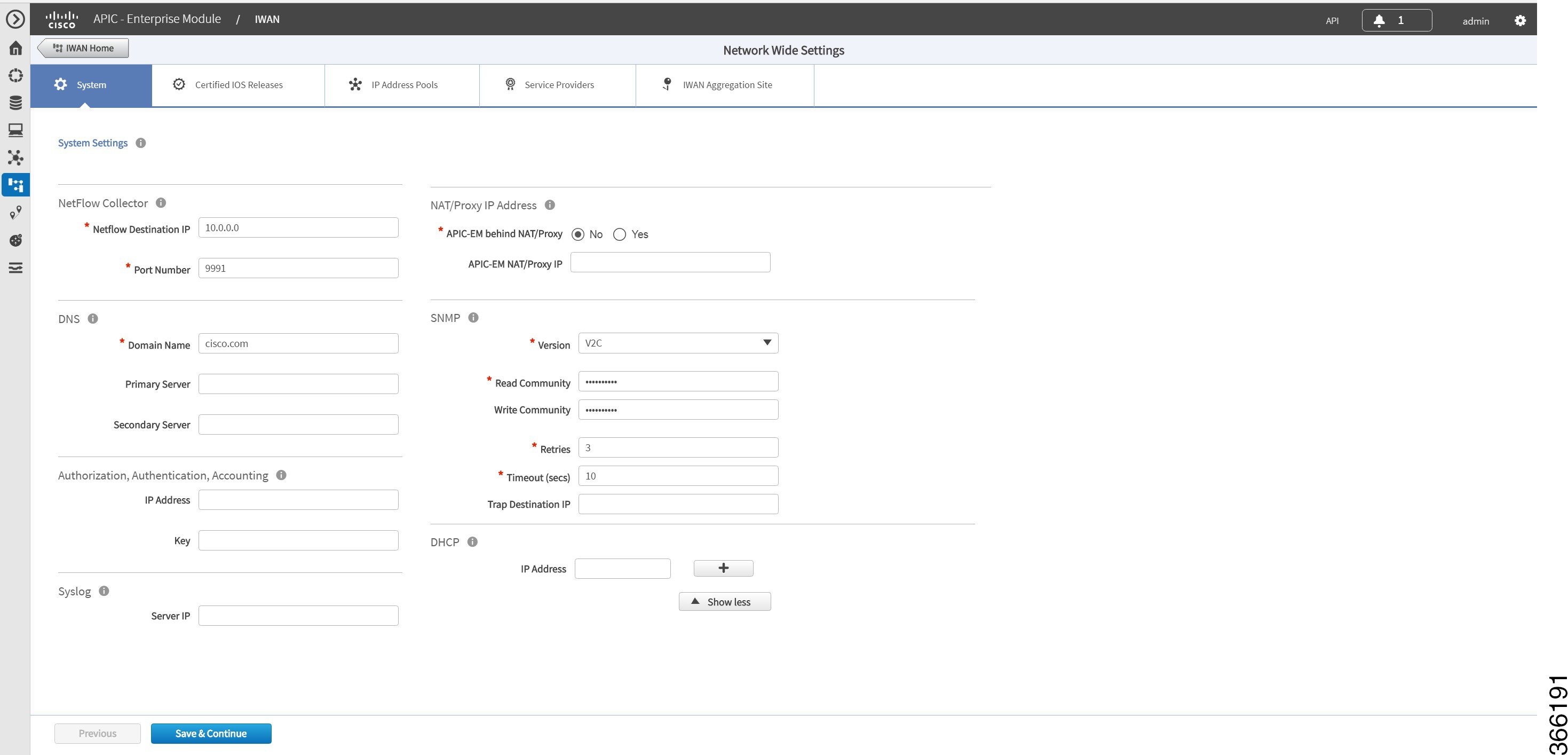Open the wavy-lines sidebar icon
Screen dimensions: 1568x755
click(x=15, y=268)
